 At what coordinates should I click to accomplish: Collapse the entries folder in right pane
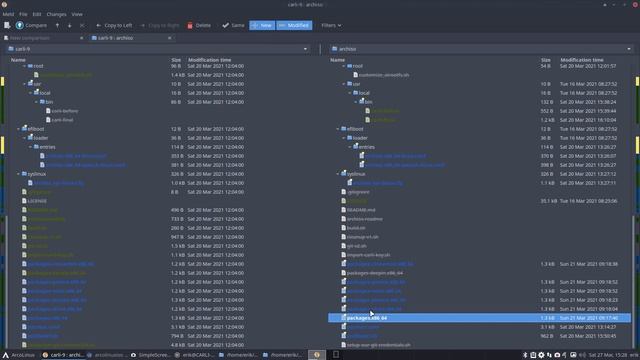[x=350, y=147]
